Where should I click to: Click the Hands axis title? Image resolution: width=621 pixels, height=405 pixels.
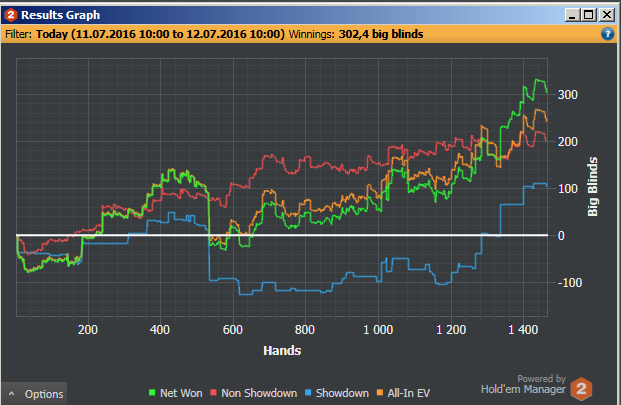[282, 350]
